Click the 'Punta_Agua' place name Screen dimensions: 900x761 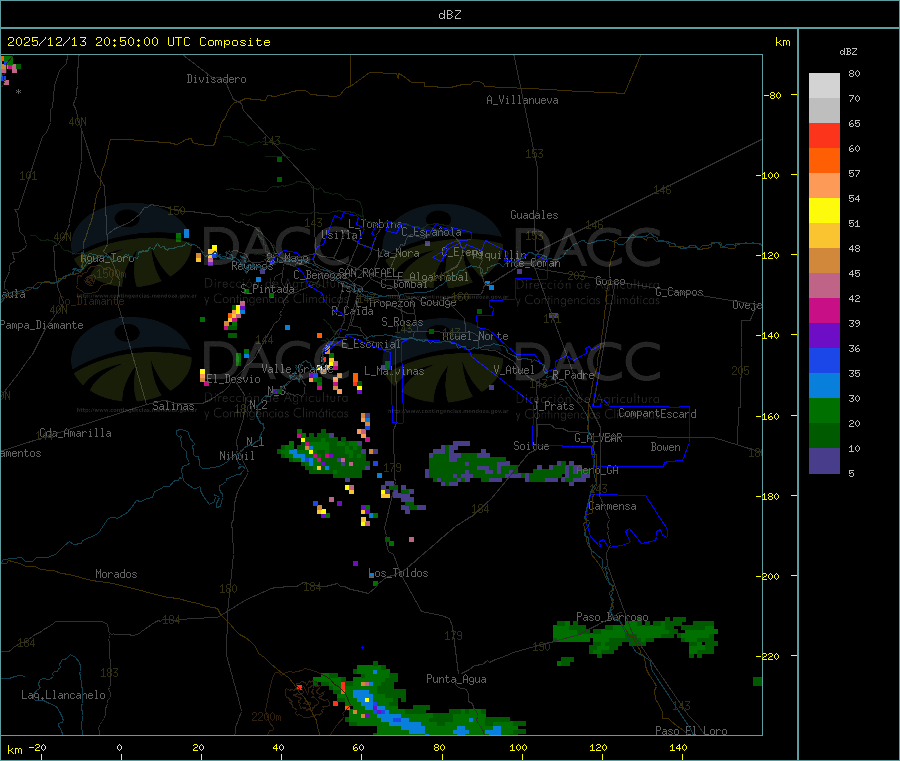(456, 679)
